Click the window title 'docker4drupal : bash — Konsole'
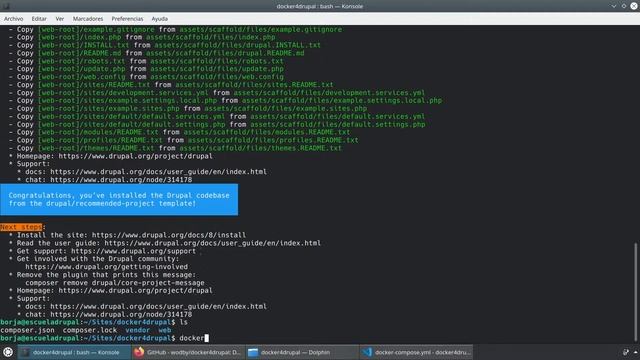The height and width of the screenshot is (360, 640). 320,6
